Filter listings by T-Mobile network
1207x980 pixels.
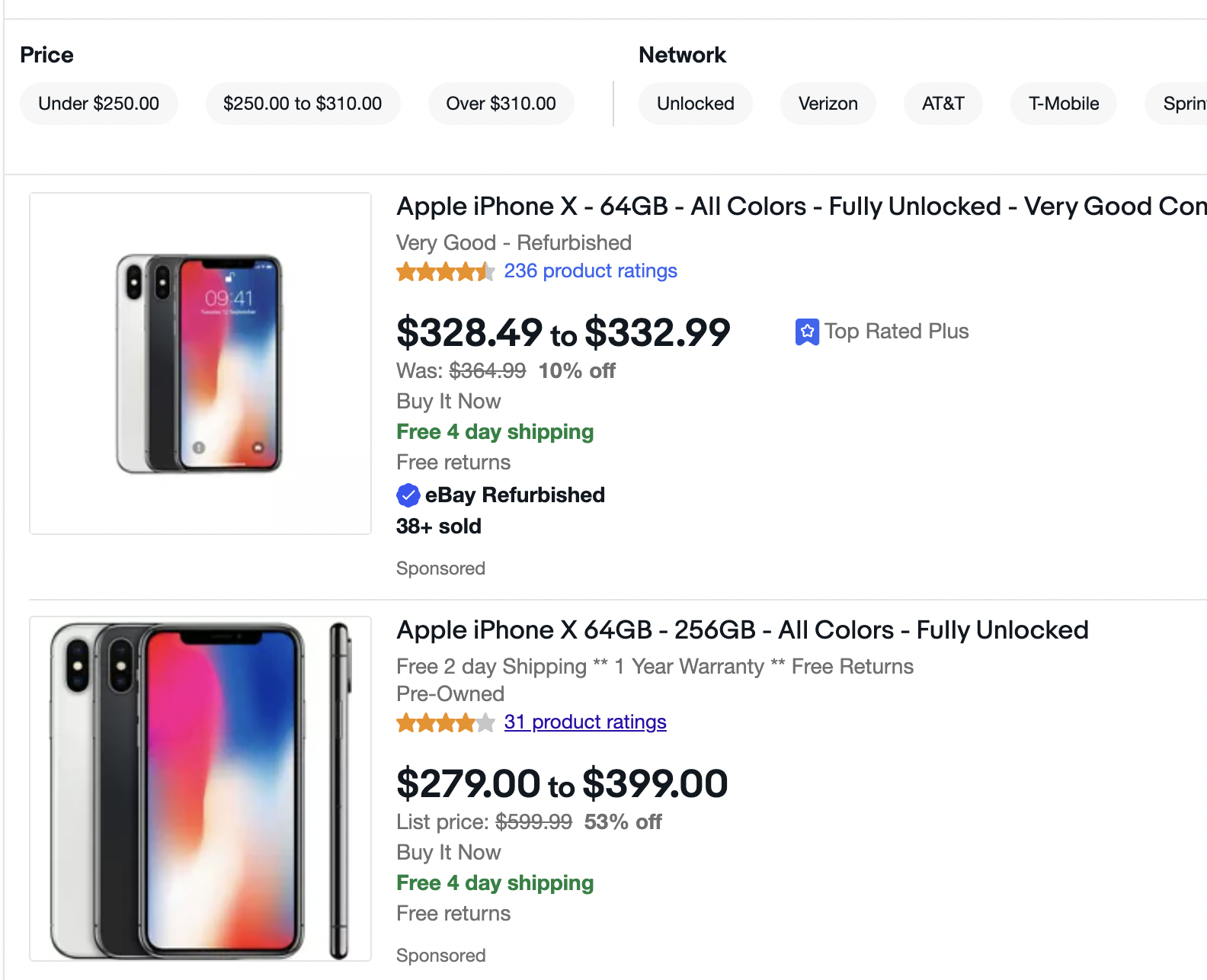tap(1063, 104)
